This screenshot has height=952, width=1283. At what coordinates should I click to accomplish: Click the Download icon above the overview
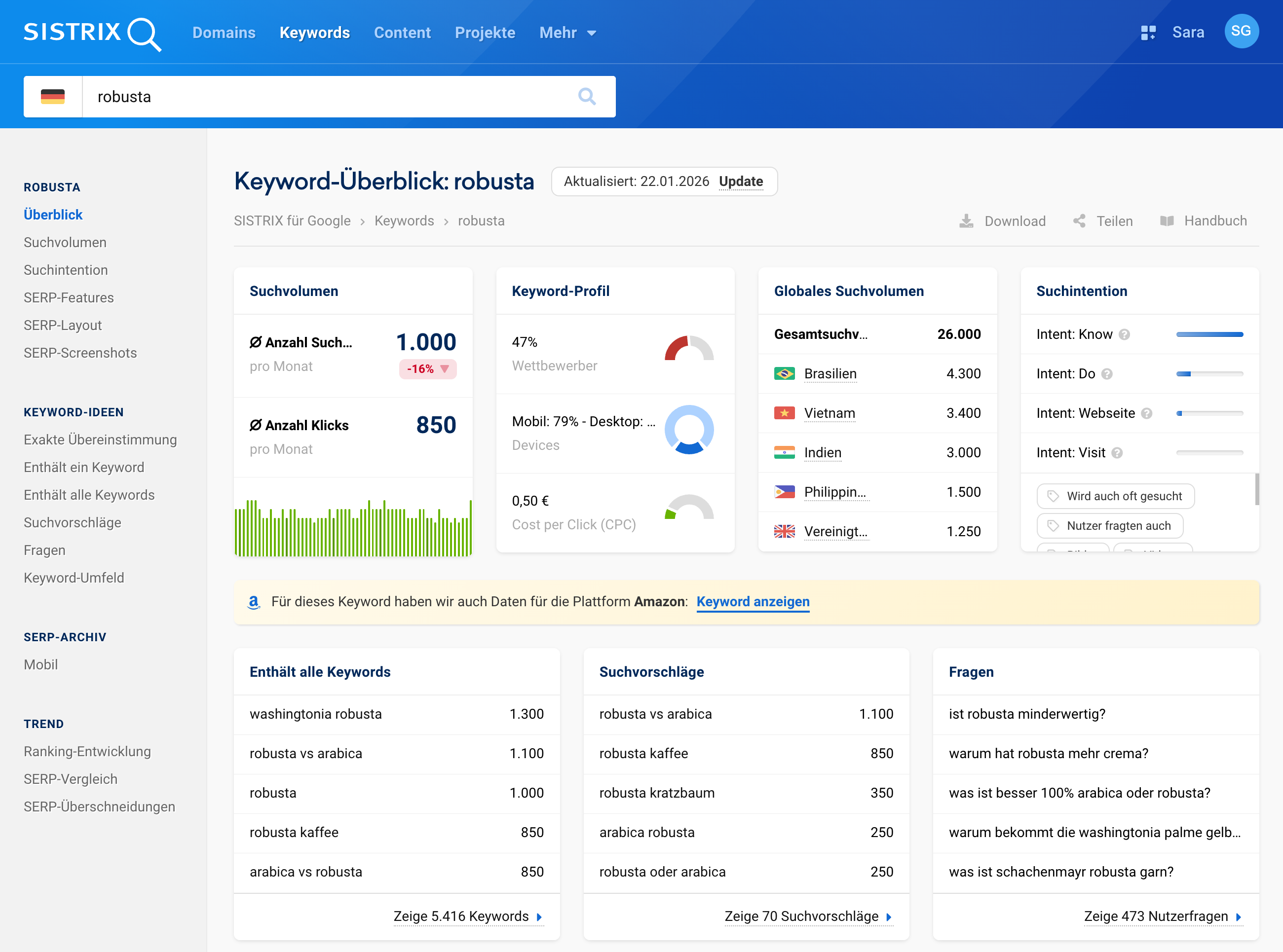click(966, 220)
